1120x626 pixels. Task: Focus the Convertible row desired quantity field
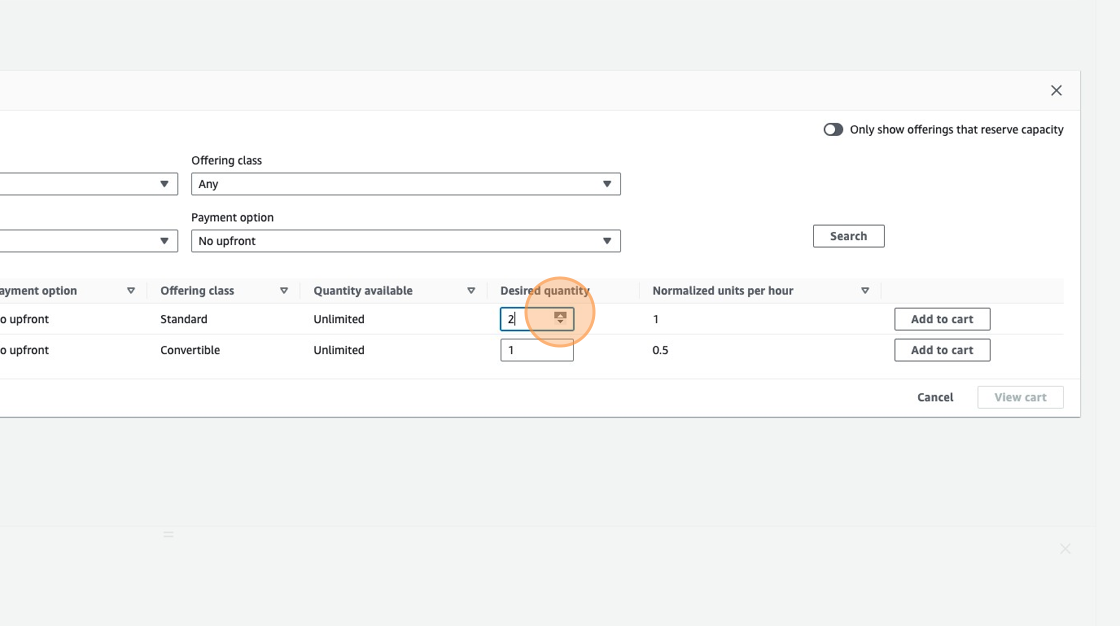[x=537, y=350]
